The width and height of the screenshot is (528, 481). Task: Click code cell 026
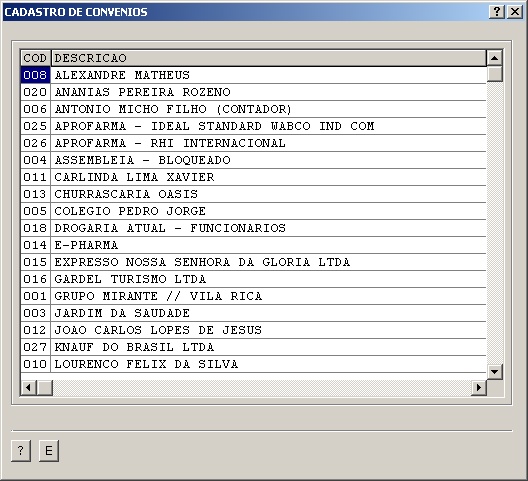pos(35,143)
